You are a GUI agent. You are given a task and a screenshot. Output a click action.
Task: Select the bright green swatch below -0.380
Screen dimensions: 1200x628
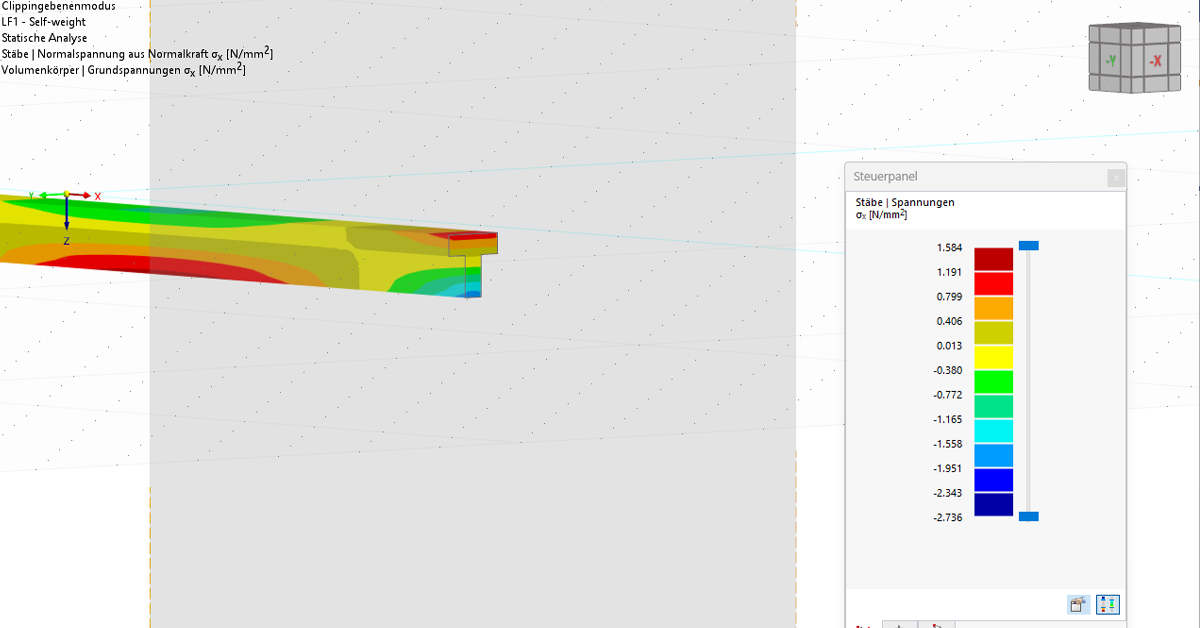pos(993,382)
